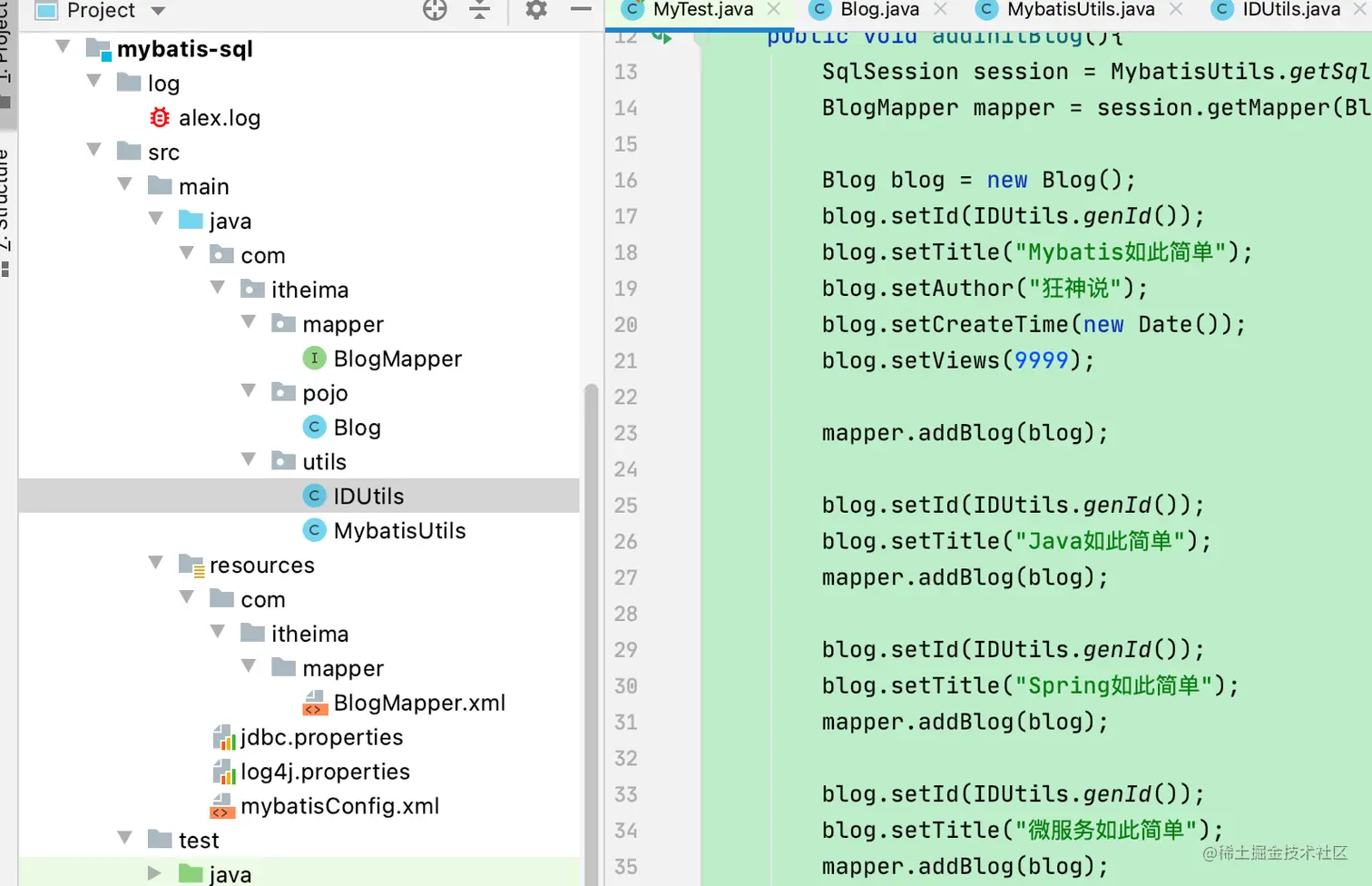Click the Project tree vertical scrollbar
The image size is (1372, 886).
click(x=591, y=634)
